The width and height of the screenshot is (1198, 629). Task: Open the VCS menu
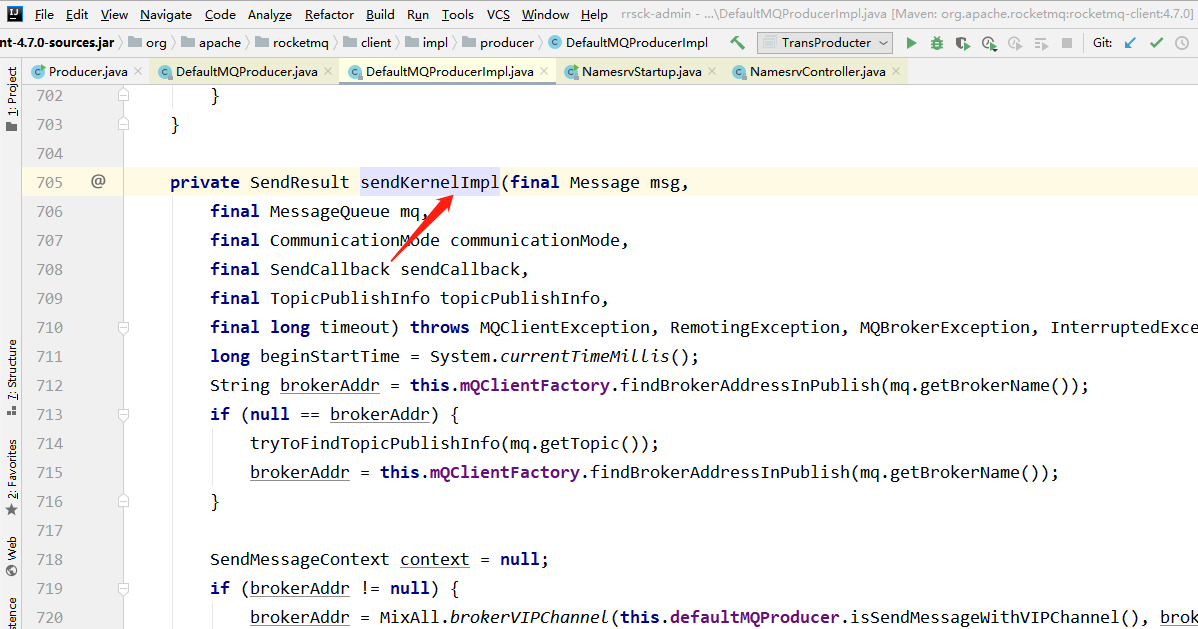[498, 15]
